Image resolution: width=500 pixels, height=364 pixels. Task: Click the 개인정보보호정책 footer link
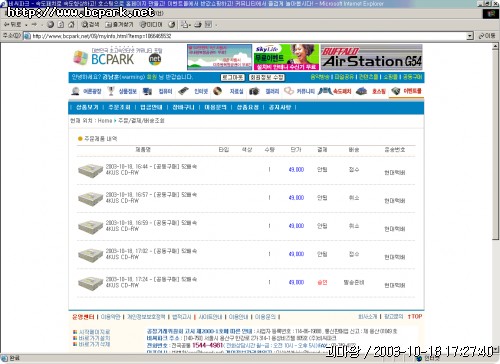coord(146,317)
